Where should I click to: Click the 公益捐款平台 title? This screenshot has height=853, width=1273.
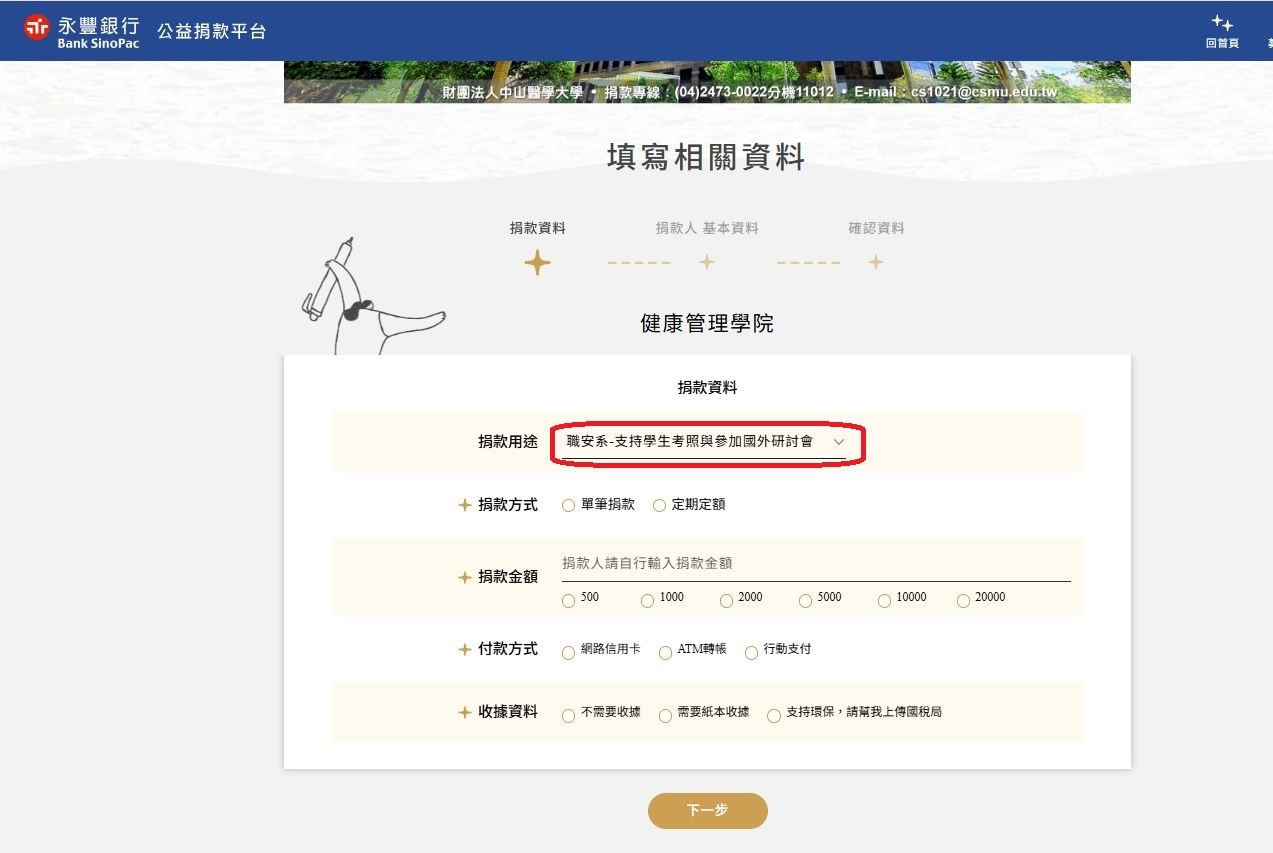point(212,31)
